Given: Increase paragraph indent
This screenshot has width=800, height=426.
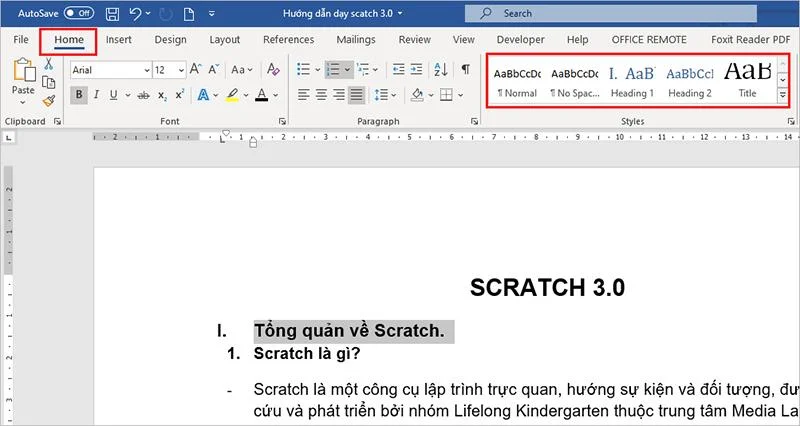Looking at the screenshot, I should click(416, 69).
